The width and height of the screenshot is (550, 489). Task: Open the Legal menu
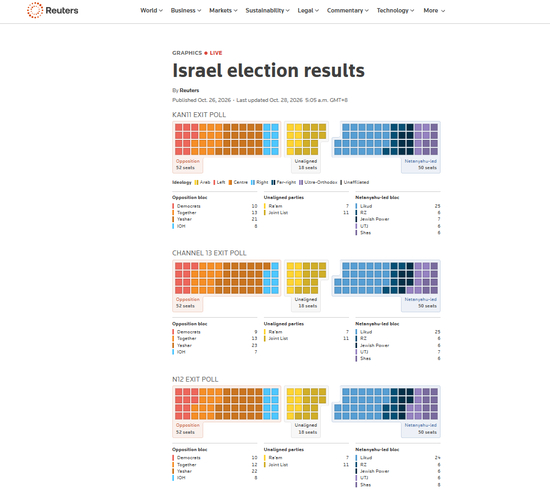(x=308, y=11)
